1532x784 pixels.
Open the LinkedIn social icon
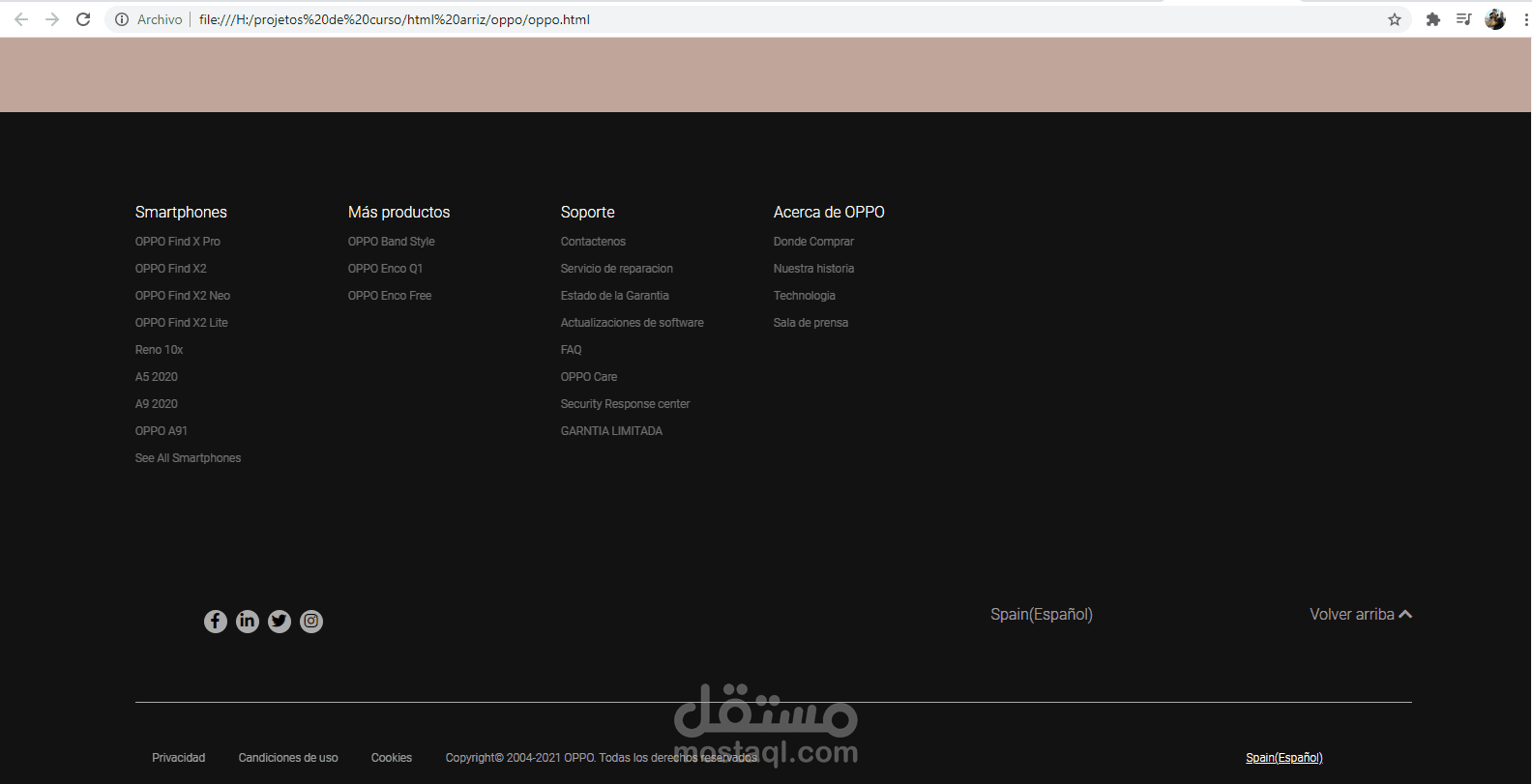click(248, 621)
